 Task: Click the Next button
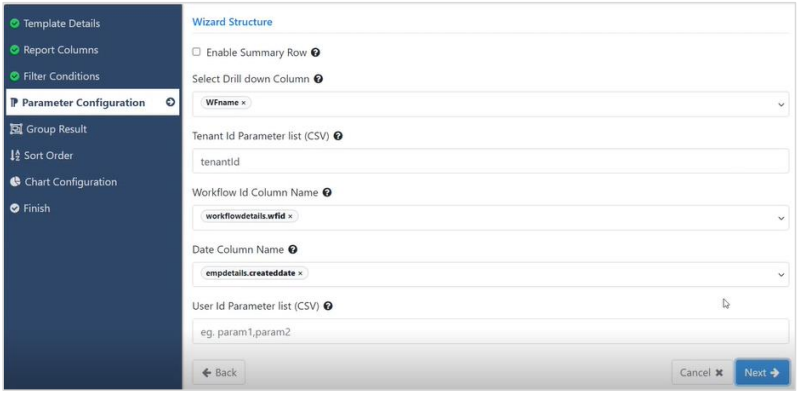point(762,373)
